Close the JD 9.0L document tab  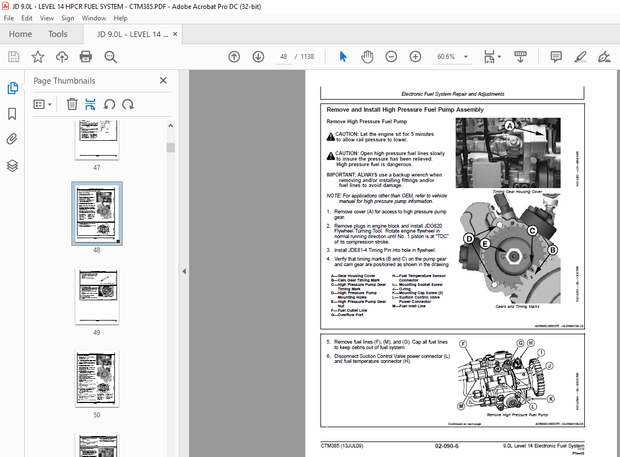tap(175, 34)
